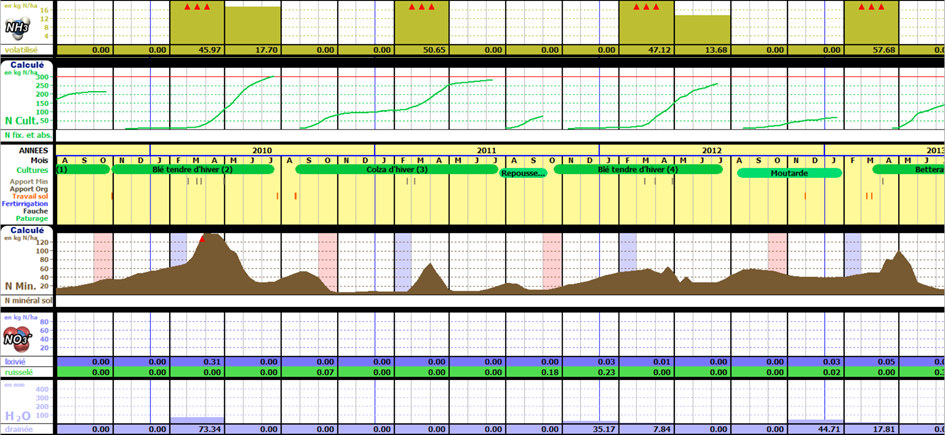Click the drained value 7.84
Image resolution: width=945 pixels, height=435 pixels.
point(662,429)
